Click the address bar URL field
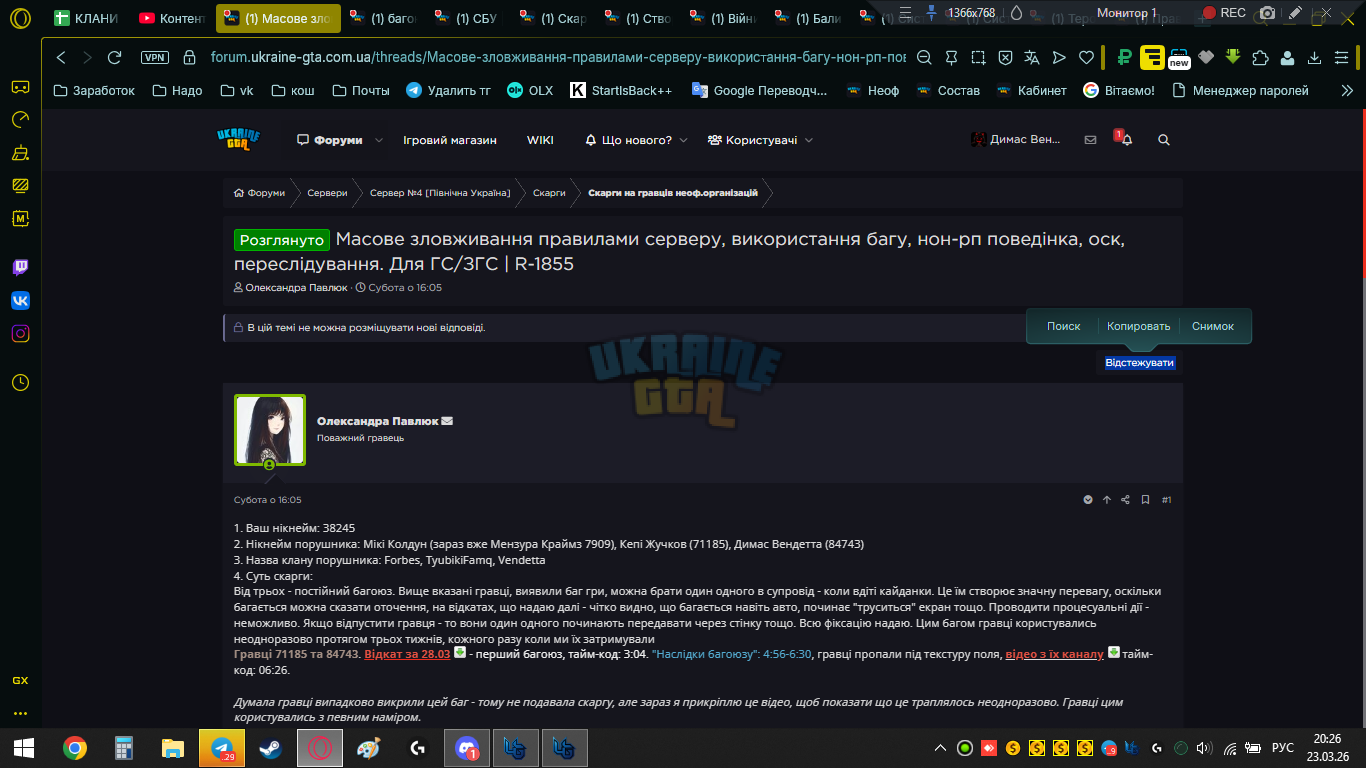 coord(558,57)
